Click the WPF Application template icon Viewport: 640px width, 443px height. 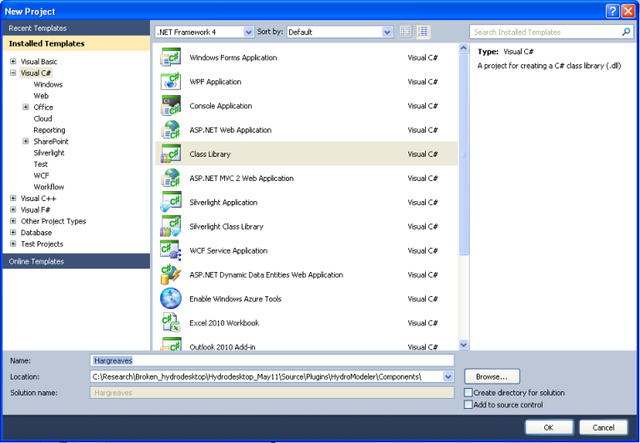171,82
